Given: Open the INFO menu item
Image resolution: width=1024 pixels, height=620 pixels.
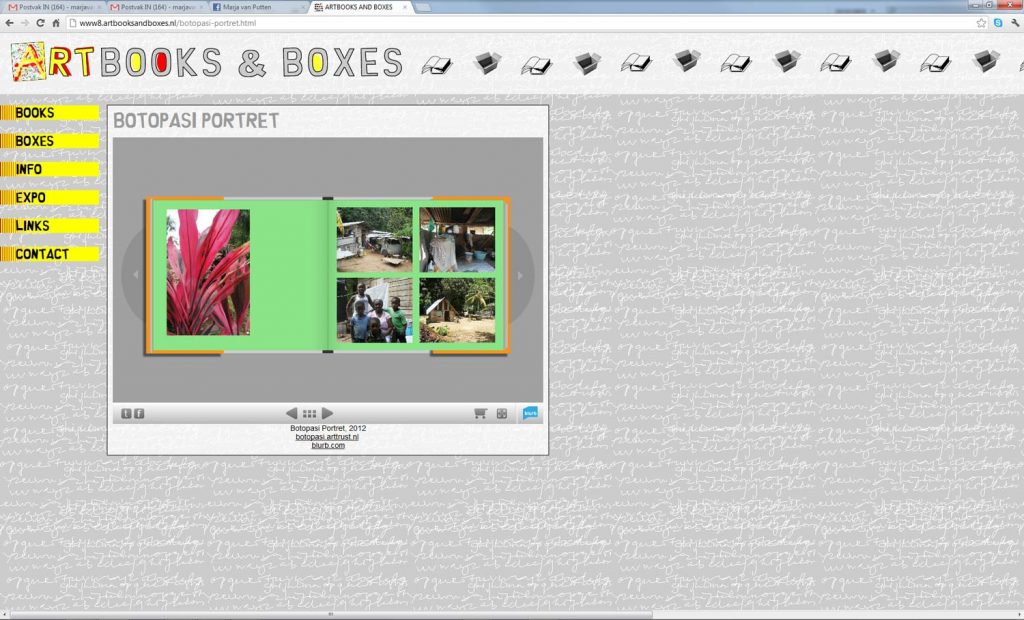Looking at the screenshot, I should [x=50, y=169].
